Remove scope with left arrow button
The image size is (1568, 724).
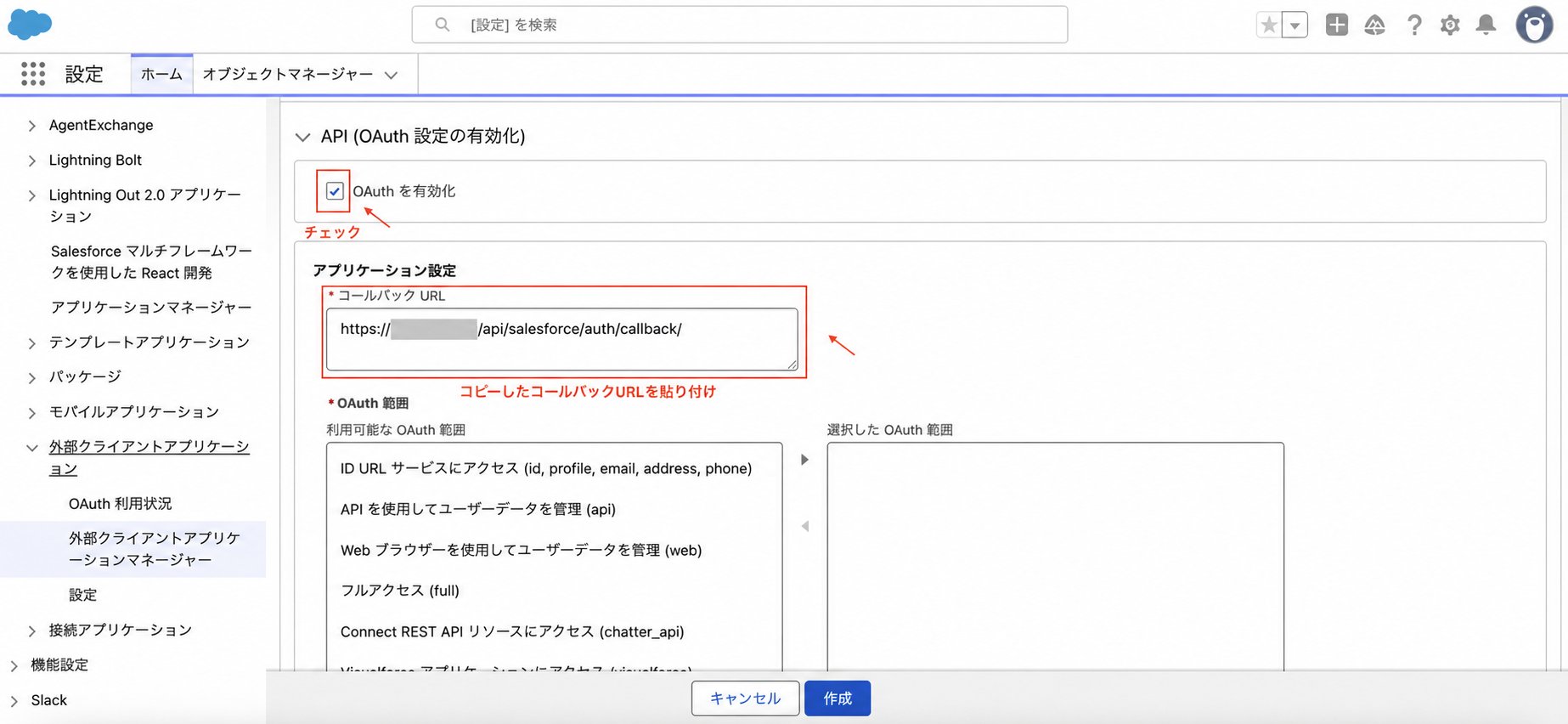(x=804, y=527)
